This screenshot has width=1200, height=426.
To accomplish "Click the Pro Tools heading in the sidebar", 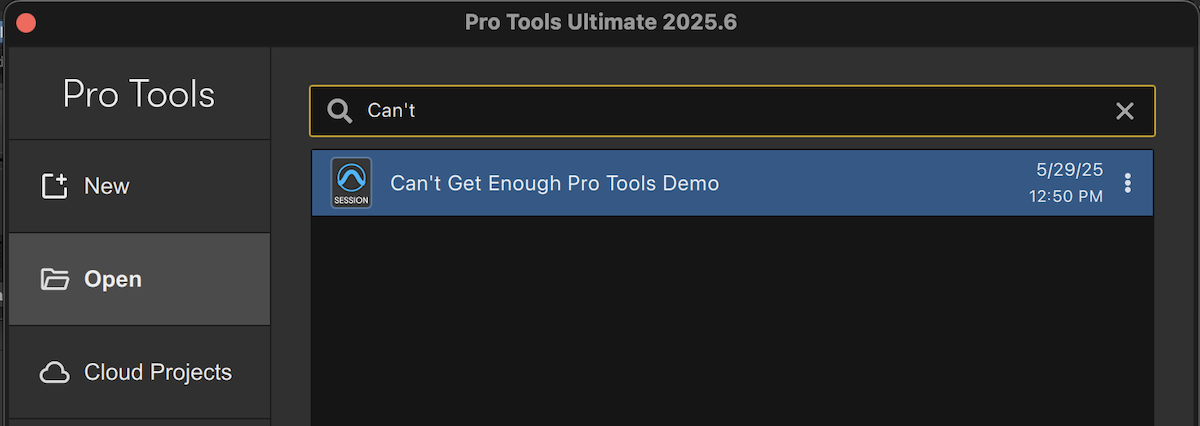I will [138, 94].
